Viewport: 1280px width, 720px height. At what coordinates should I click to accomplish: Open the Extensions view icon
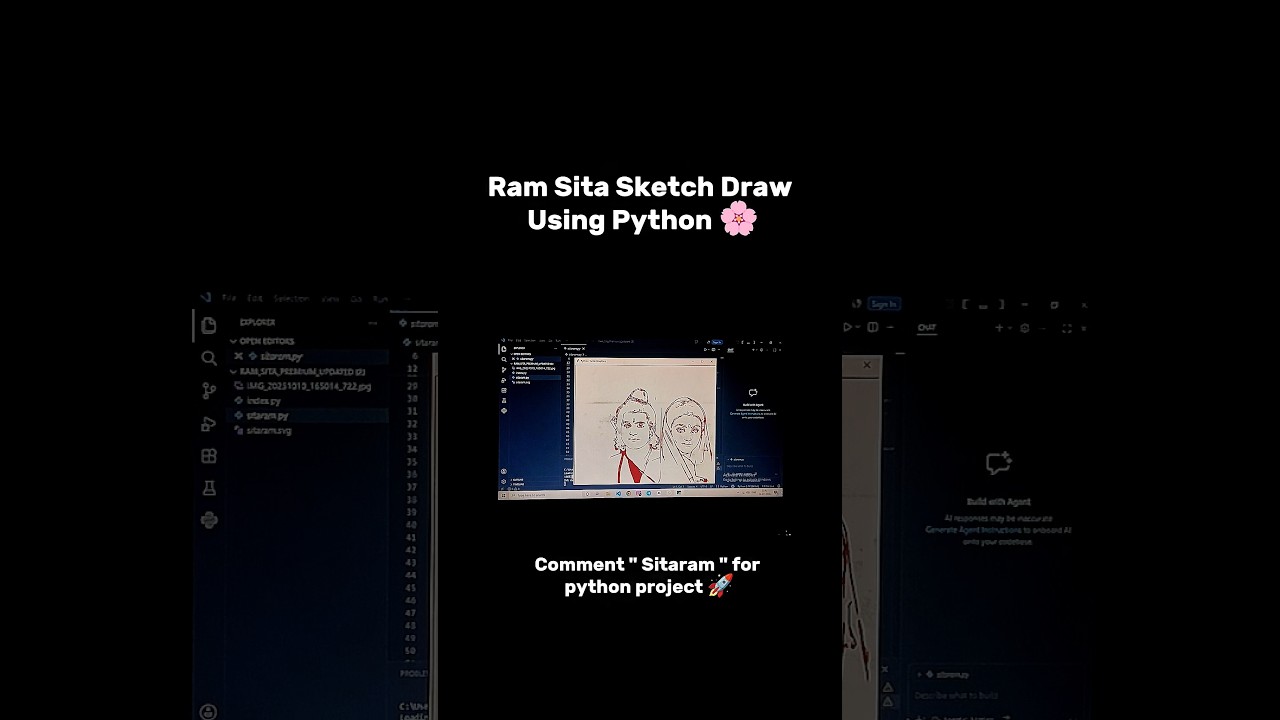tap(208, 456)
